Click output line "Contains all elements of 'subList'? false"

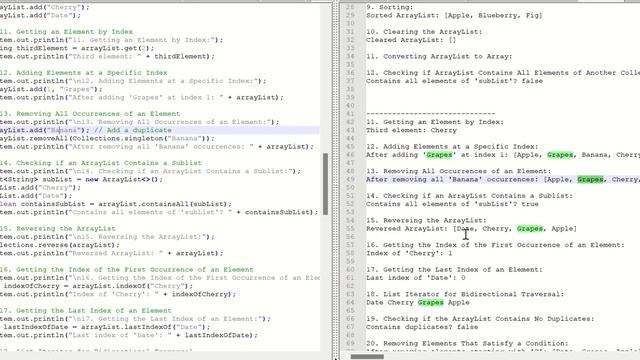[454, 81]
